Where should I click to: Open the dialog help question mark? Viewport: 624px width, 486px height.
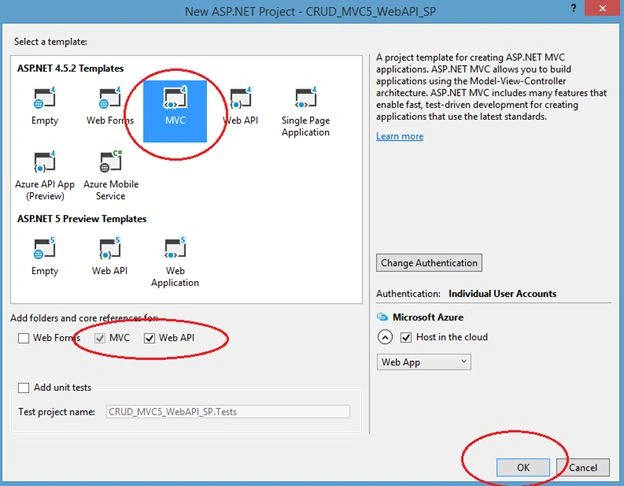click(x=573, y=8)
